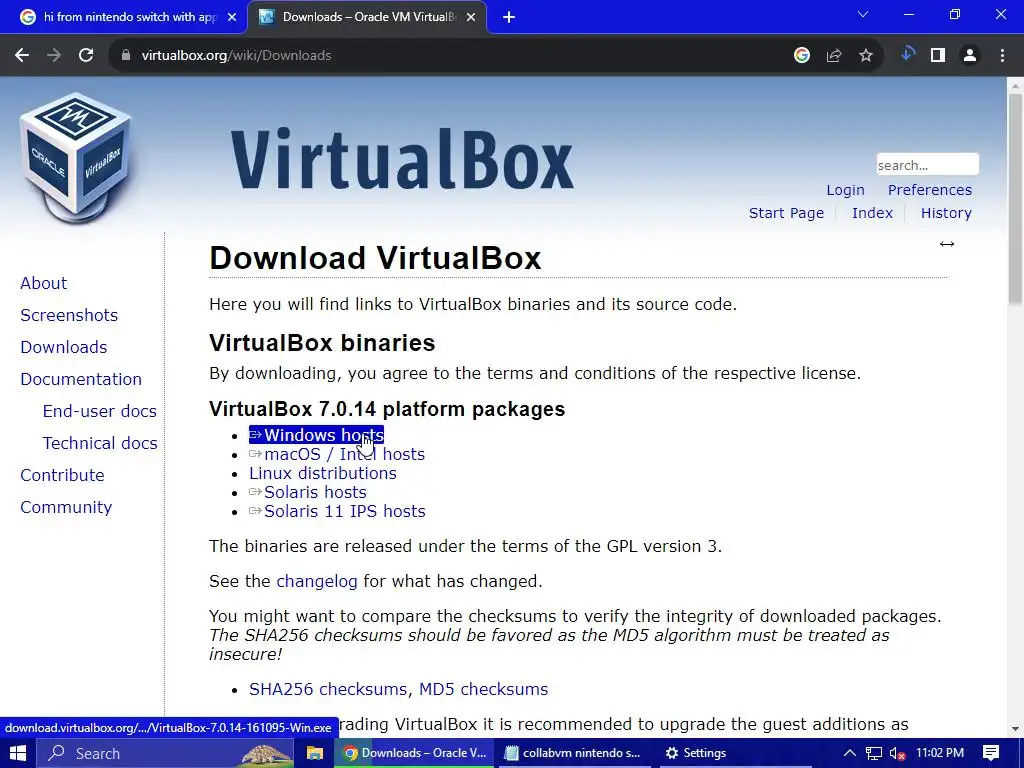Bookmark this page with the star icon
Image resolution: width=1024 pixels, height=768 pixels.
pyautogui.click(x=866, y=56)
